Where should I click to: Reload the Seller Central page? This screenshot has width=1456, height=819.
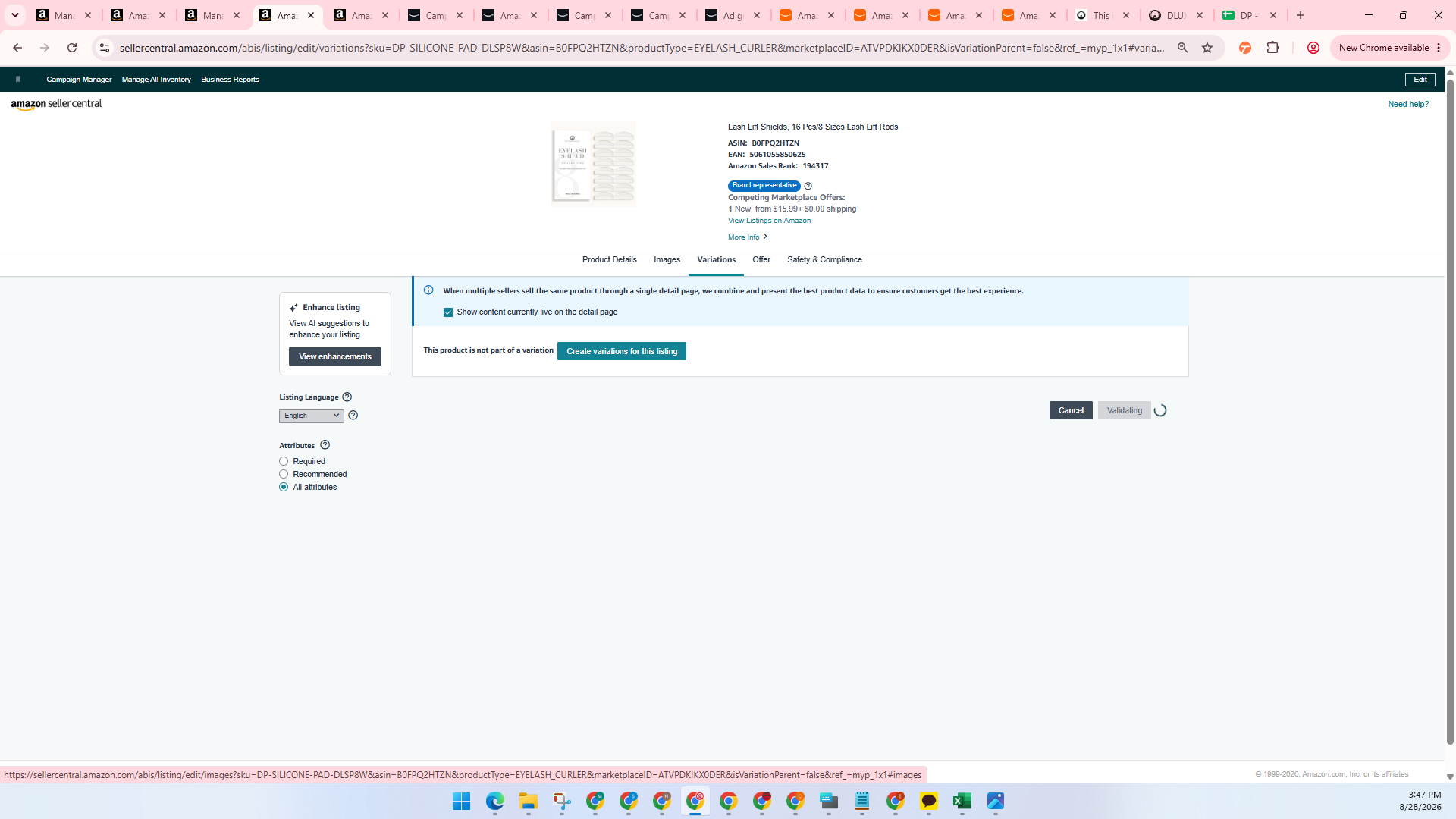(72, 48)
